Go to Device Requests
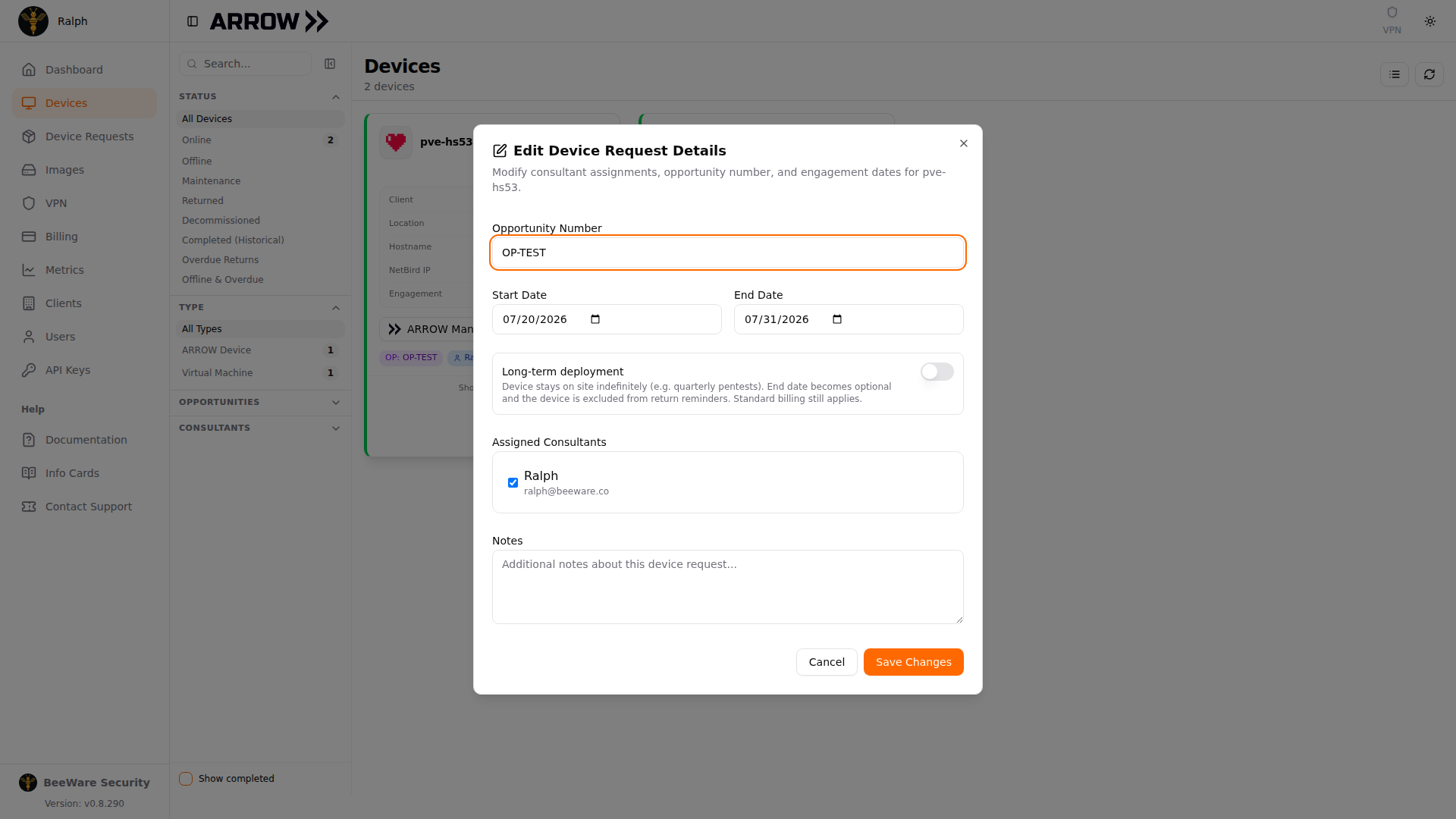The image size is (1456, 819). [x=84, y=136]
